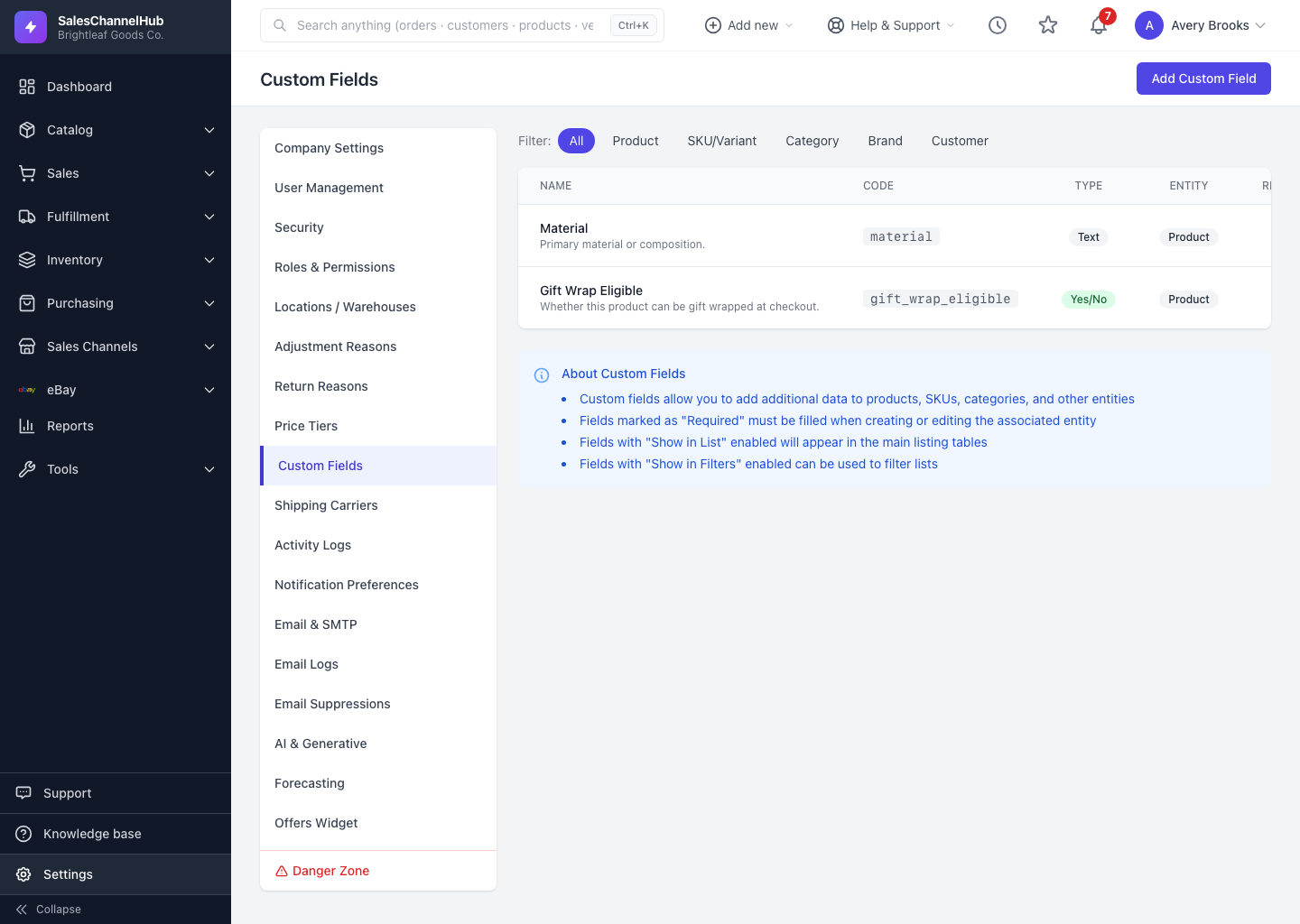
Task: Open recent history clock icon
Action: [998, 25]
